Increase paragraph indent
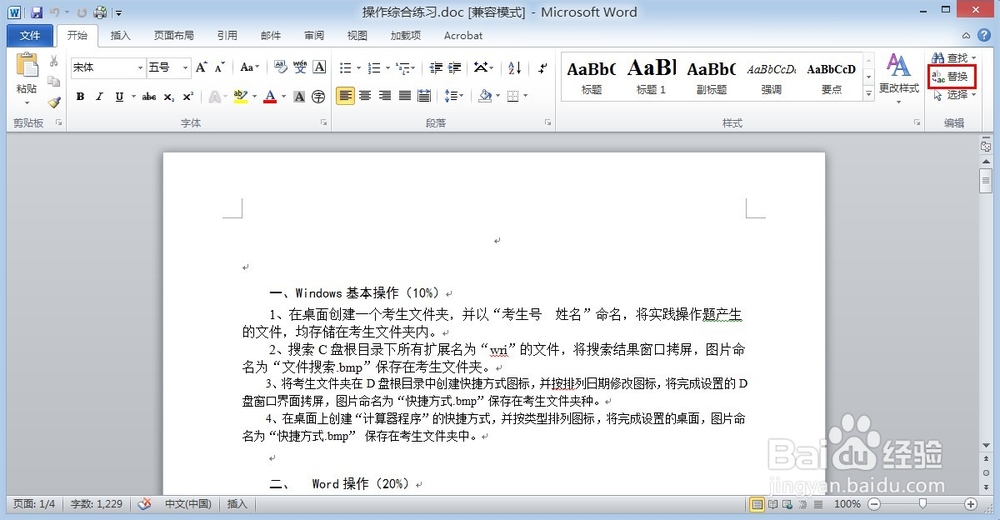Image resolution: width=1000 pixels, height=520 pixels. point(455,68)
